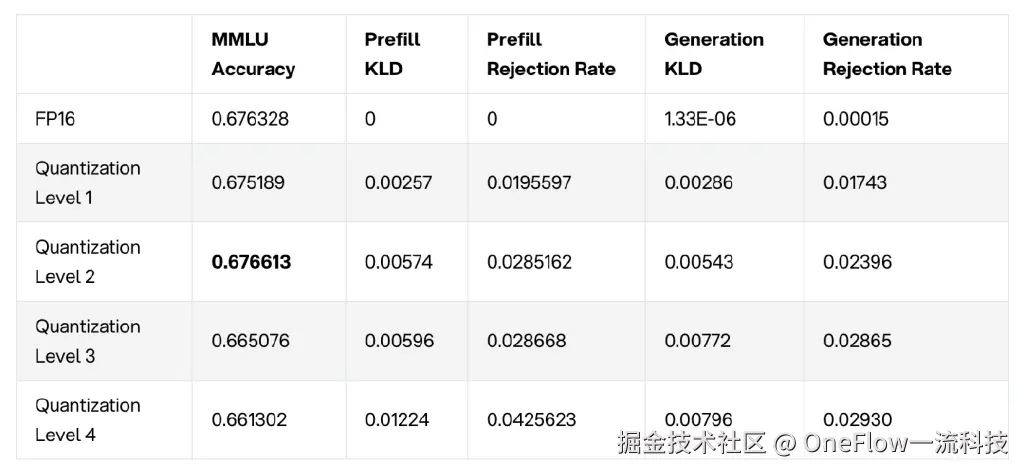This screenshot has width=1024, height=472.
Task: Click the 0.01224 Prefill KLD cell
Action: coord(399,420)
